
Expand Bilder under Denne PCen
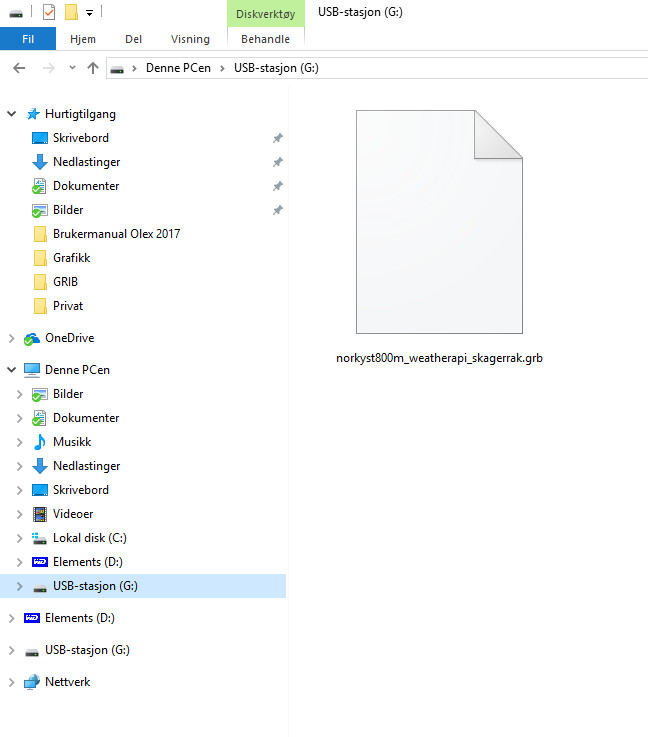19,394
